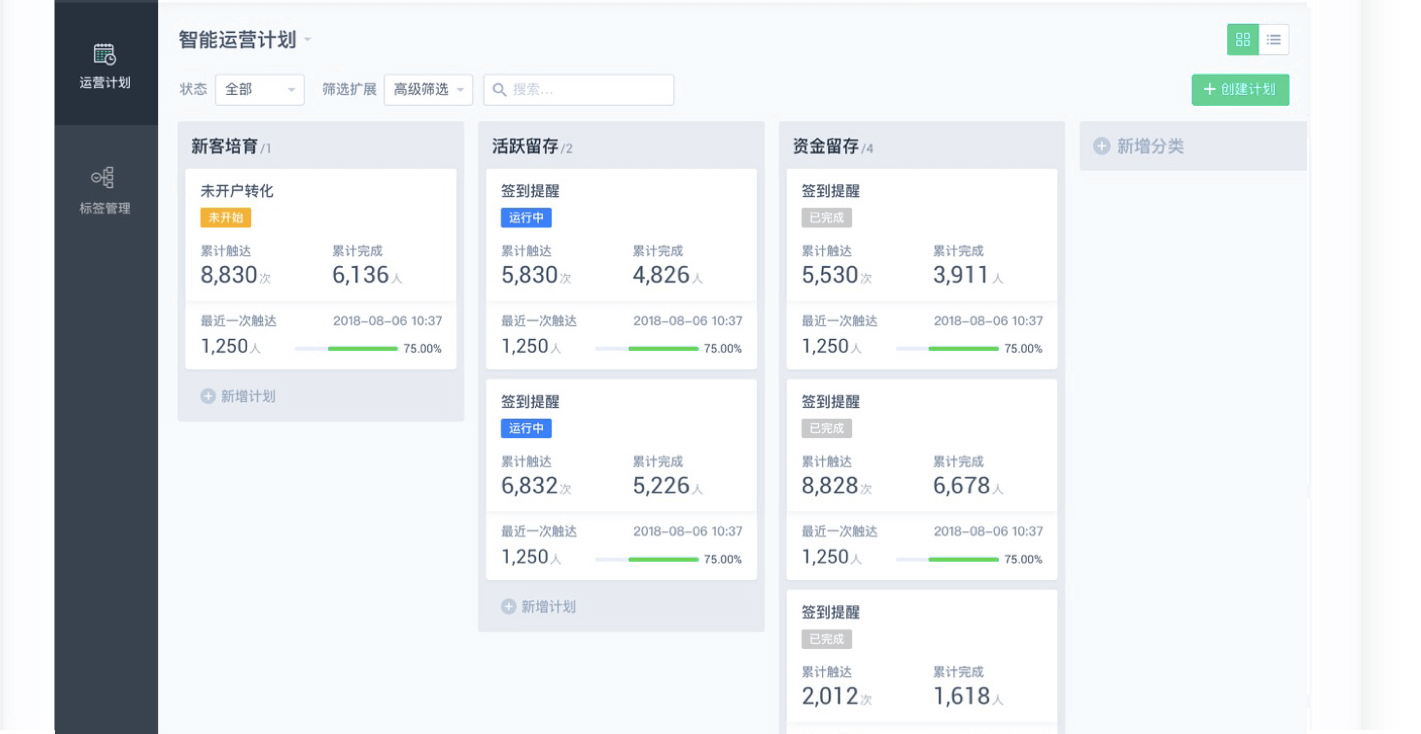Select the 资金留存 column header
1421x734 pixels.
click(825, 146)
